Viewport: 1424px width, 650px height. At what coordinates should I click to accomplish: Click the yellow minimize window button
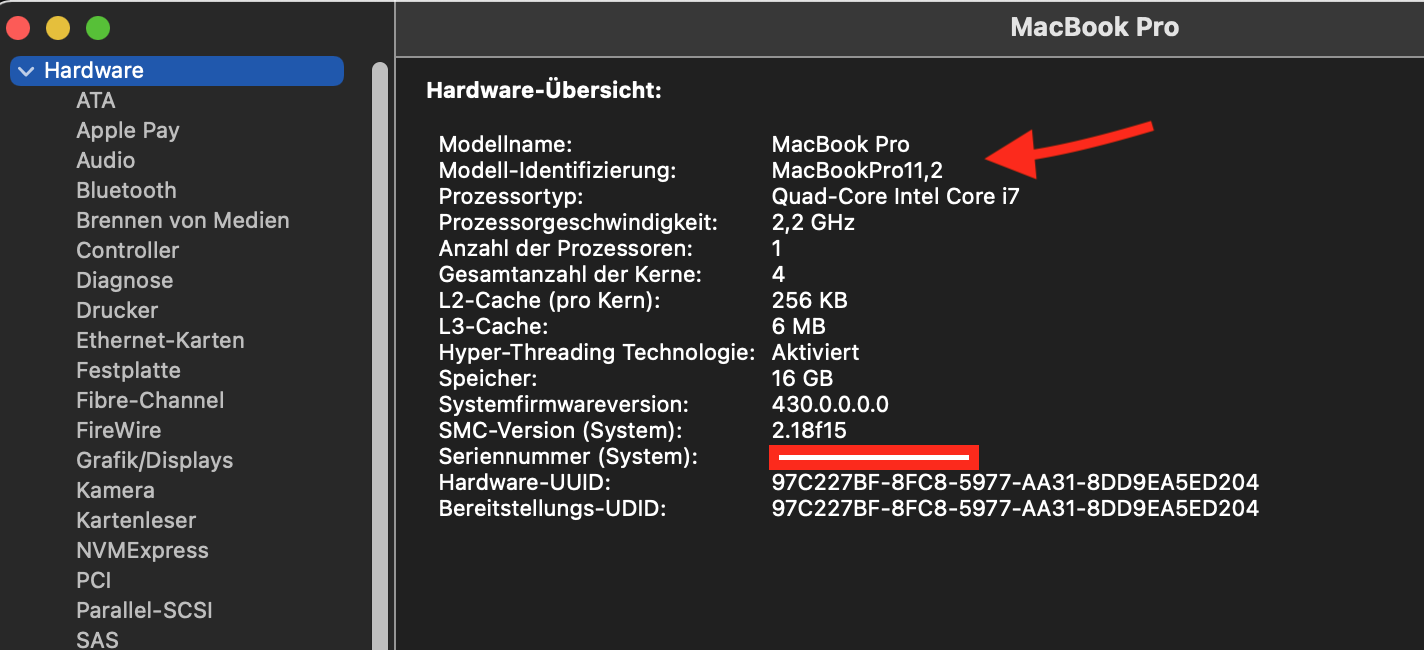click(58, 28)
